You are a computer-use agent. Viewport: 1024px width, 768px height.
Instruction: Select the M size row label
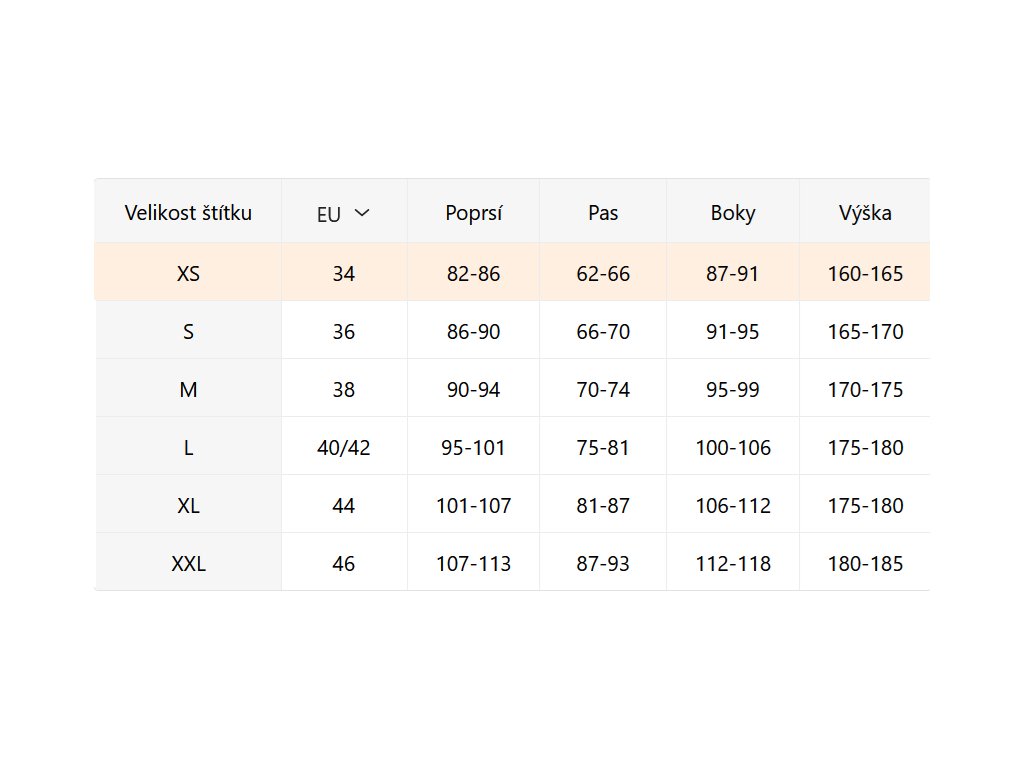point(188,389)
